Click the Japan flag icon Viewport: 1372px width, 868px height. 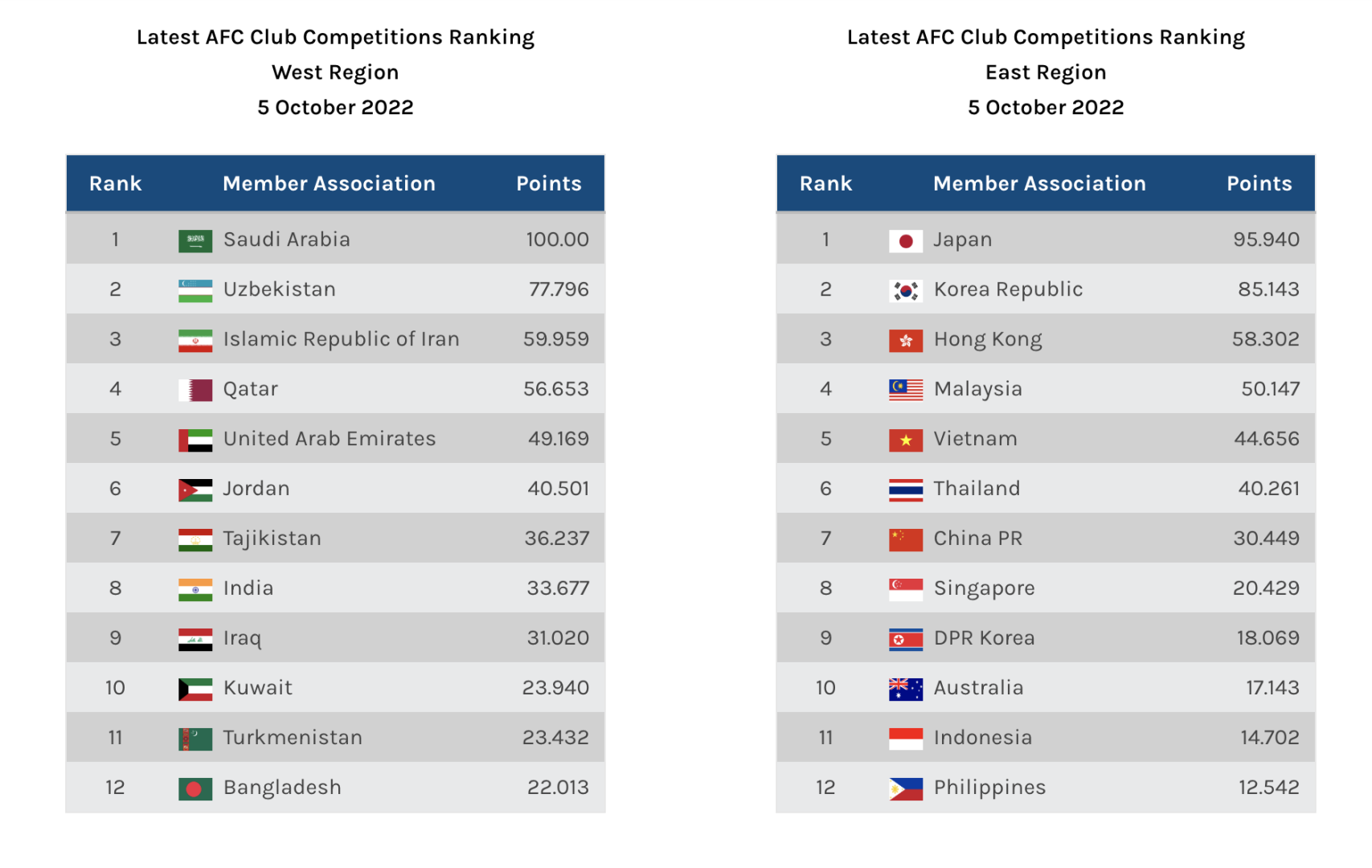coord(906,240)
